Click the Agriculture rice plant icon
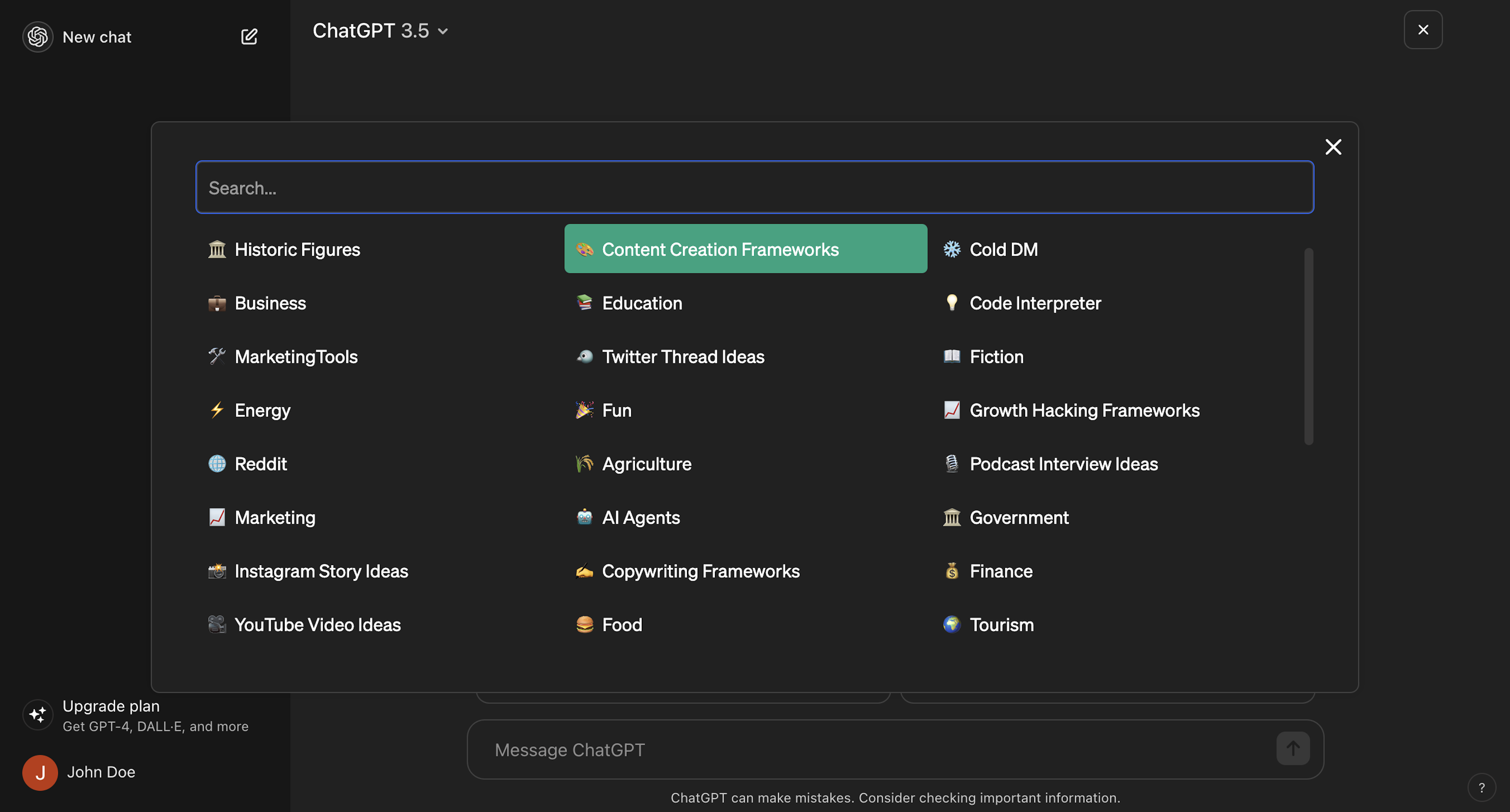1510x812 pixels. [584, 464]
